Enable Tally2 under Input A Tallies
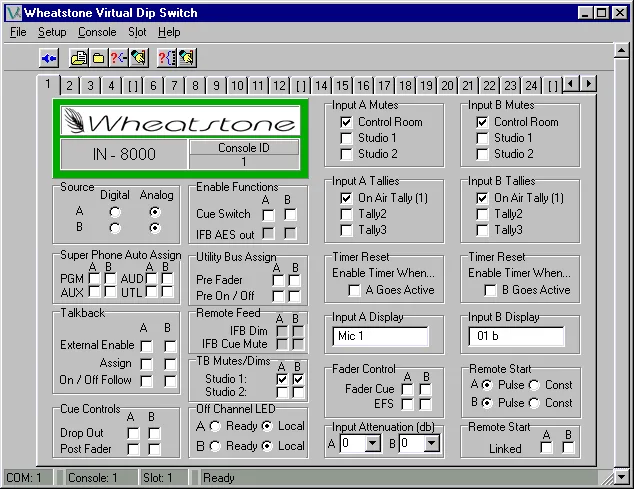 pyautogui.click(x=346, y=214)
